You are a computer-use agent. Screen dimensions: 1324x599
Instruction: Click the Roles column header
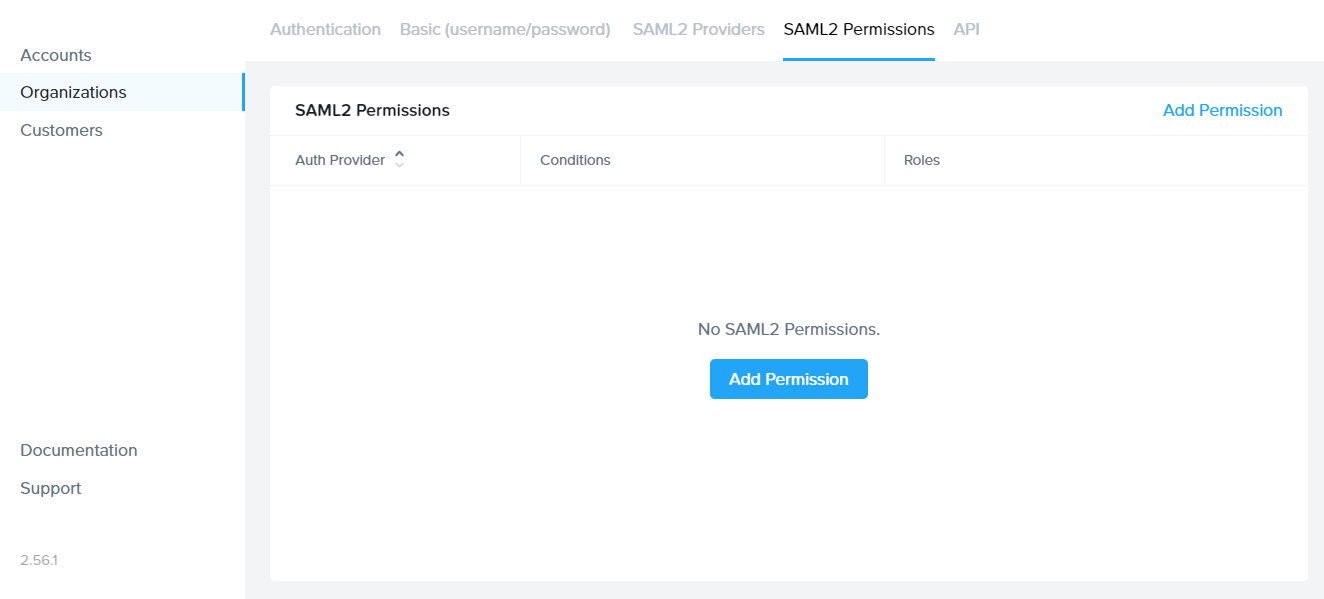921,160
